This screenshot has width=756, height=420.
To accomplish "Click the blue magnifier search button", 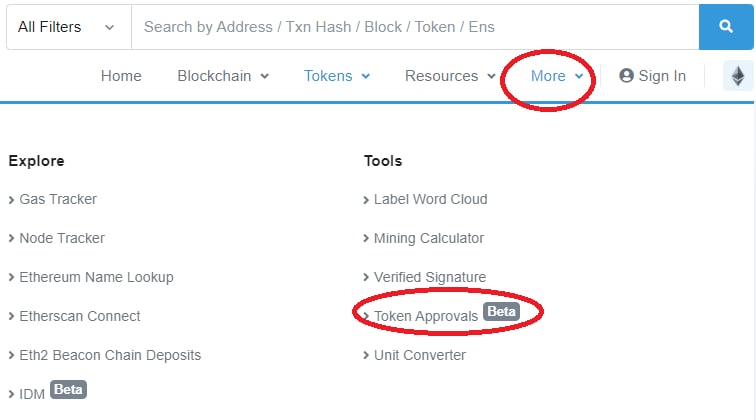I will point(726,27).
